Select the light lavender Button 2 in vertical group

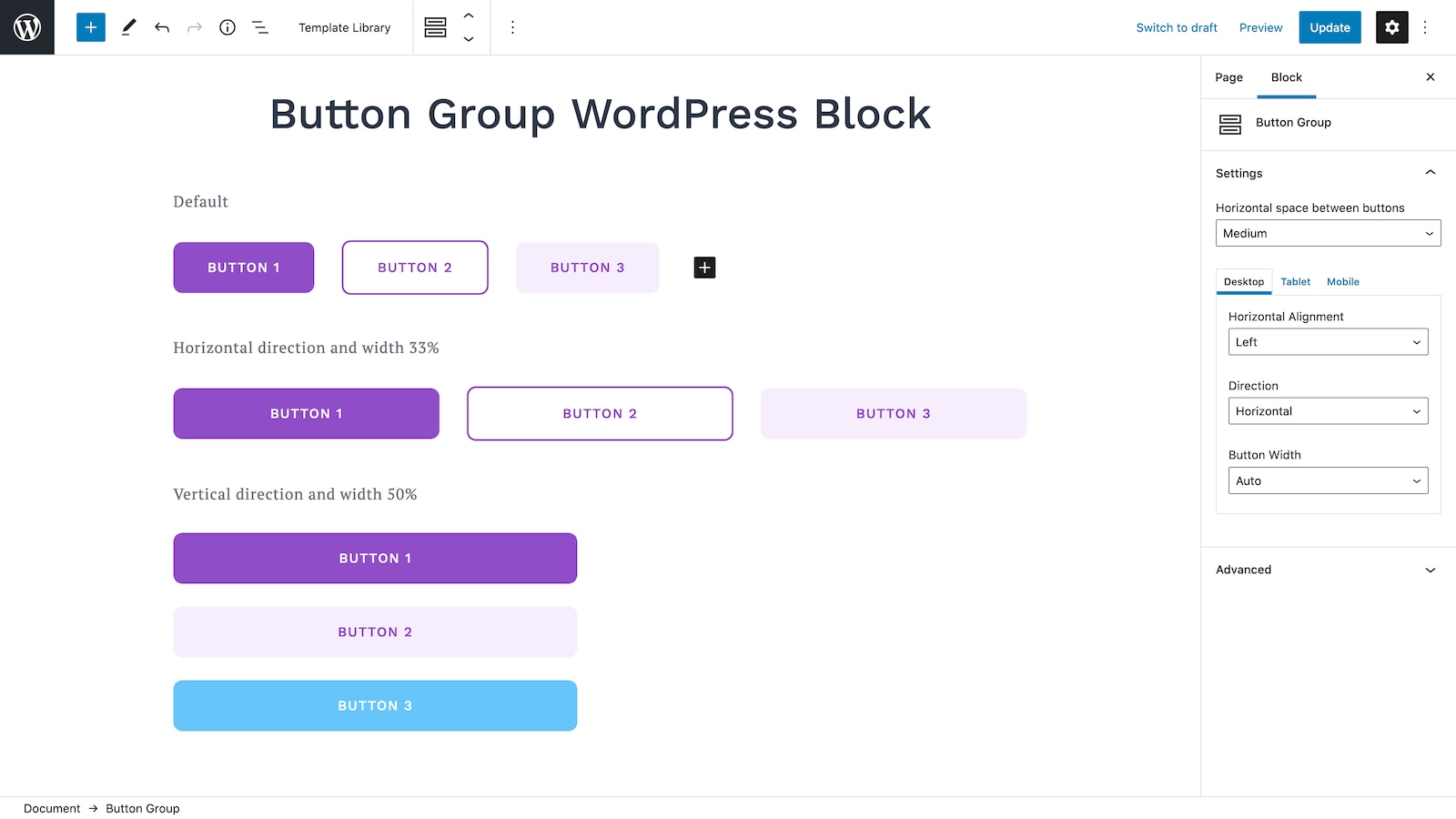[x=375, y=632]
